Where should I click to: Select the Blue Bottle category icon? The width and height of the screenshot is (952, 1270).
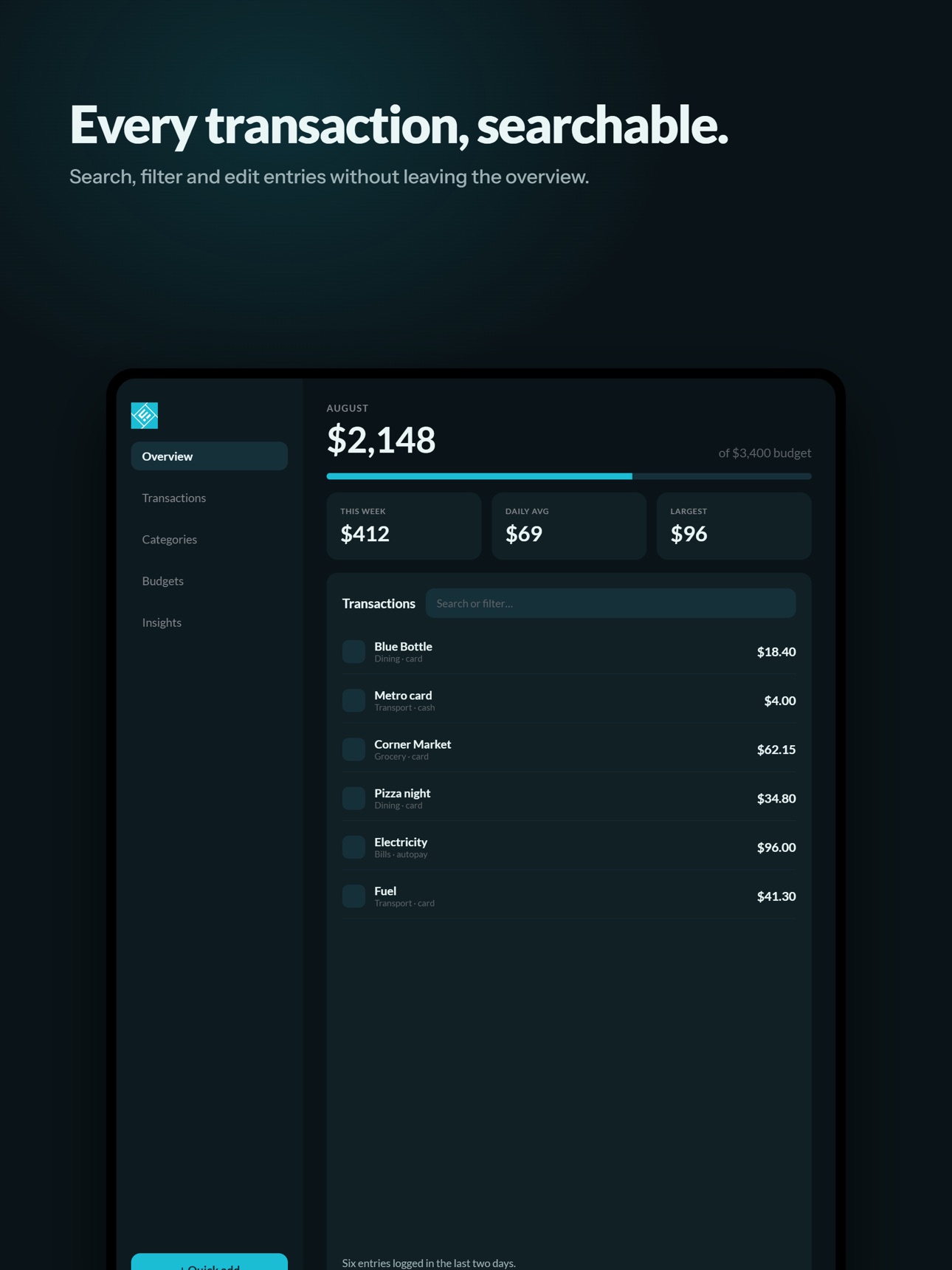point(353,651)
